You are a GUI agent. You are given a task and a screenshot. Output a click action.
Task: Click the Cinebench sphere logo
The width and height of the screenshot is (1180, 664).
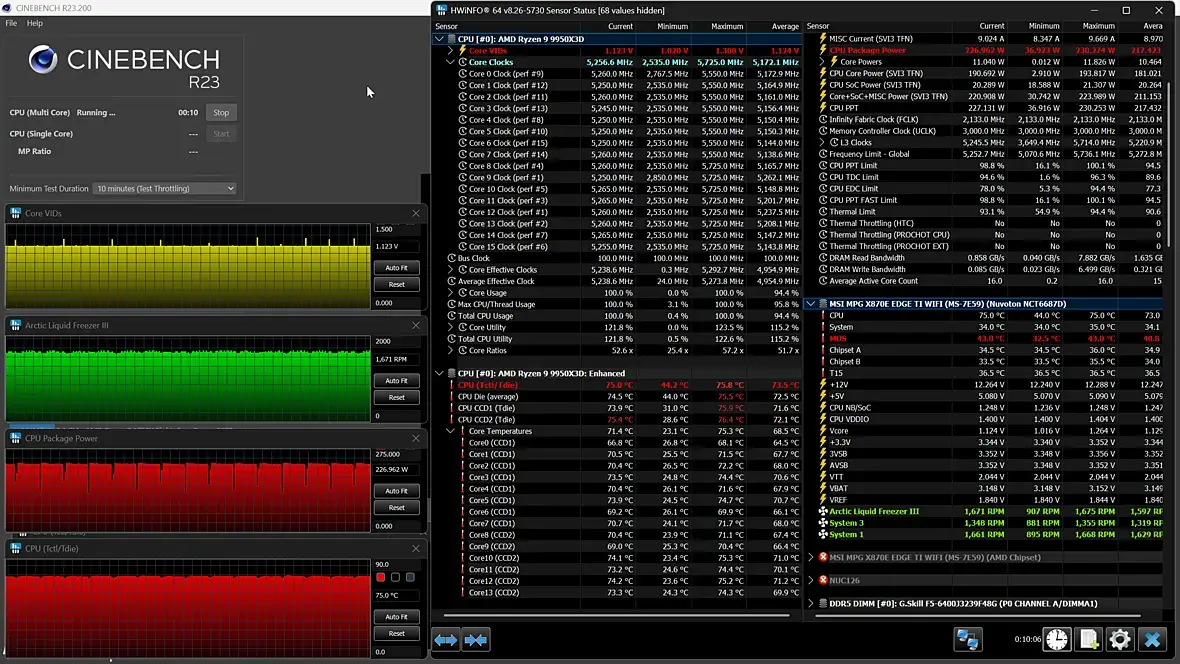[x=43, y=59]
